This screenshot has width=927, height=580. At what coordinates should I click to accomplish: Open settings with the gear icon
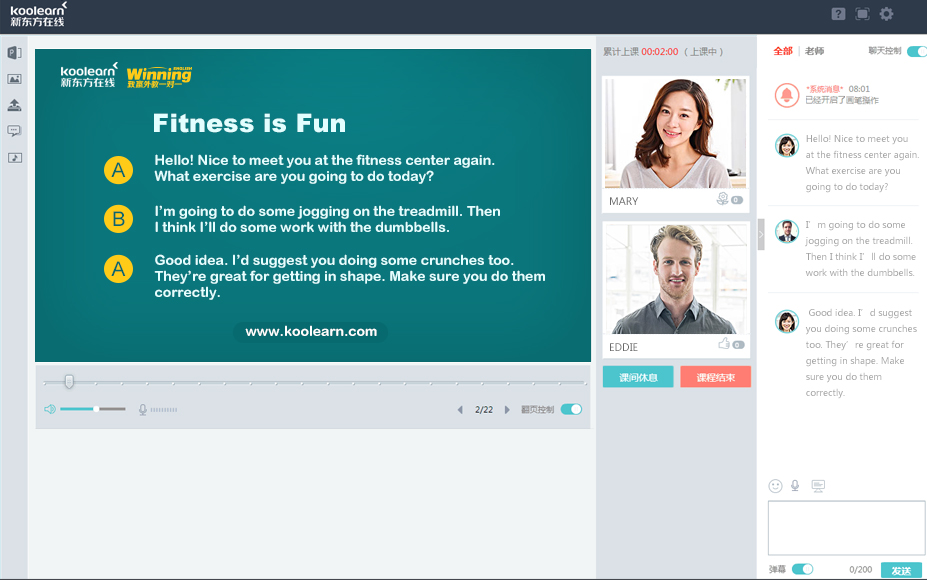[886, 14]
